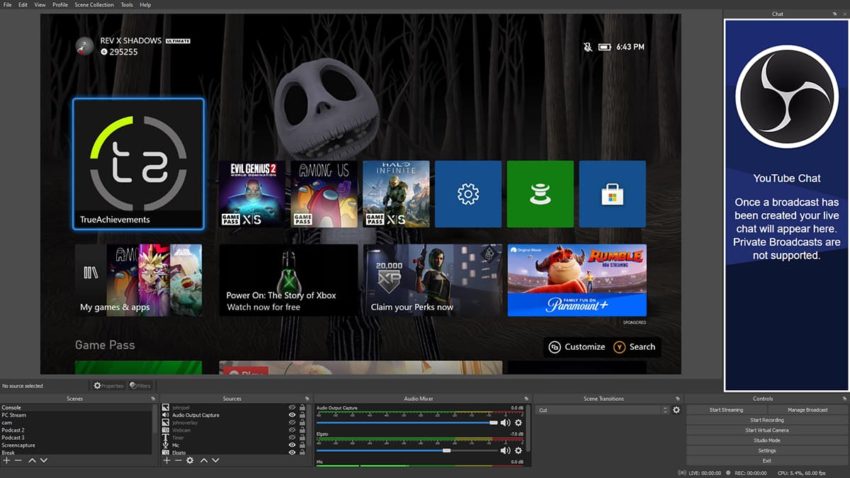This screenshot has width=850, height=478.
Task: Pop out the Audio Mixer dock
Action: coord(526,399)
